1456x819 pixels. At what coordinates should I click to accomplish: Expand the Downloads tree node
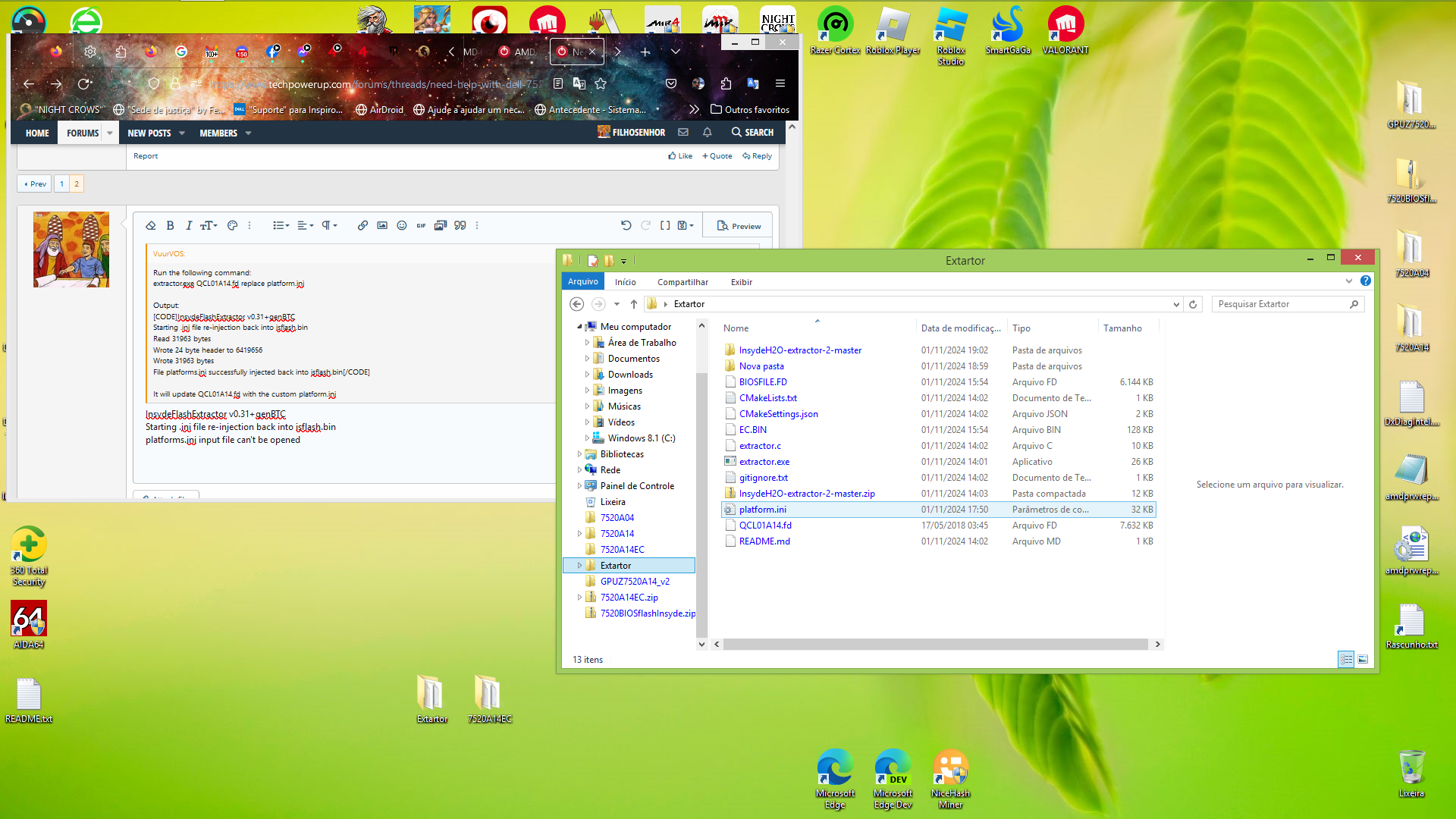coord(587,375)
